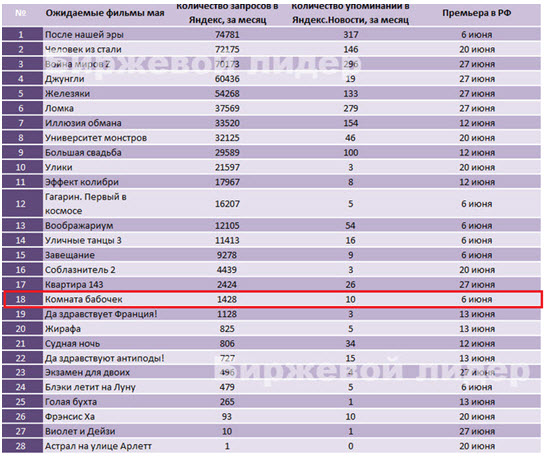Click 'Иллюзия обмана' cell

(x=83, y=123)
